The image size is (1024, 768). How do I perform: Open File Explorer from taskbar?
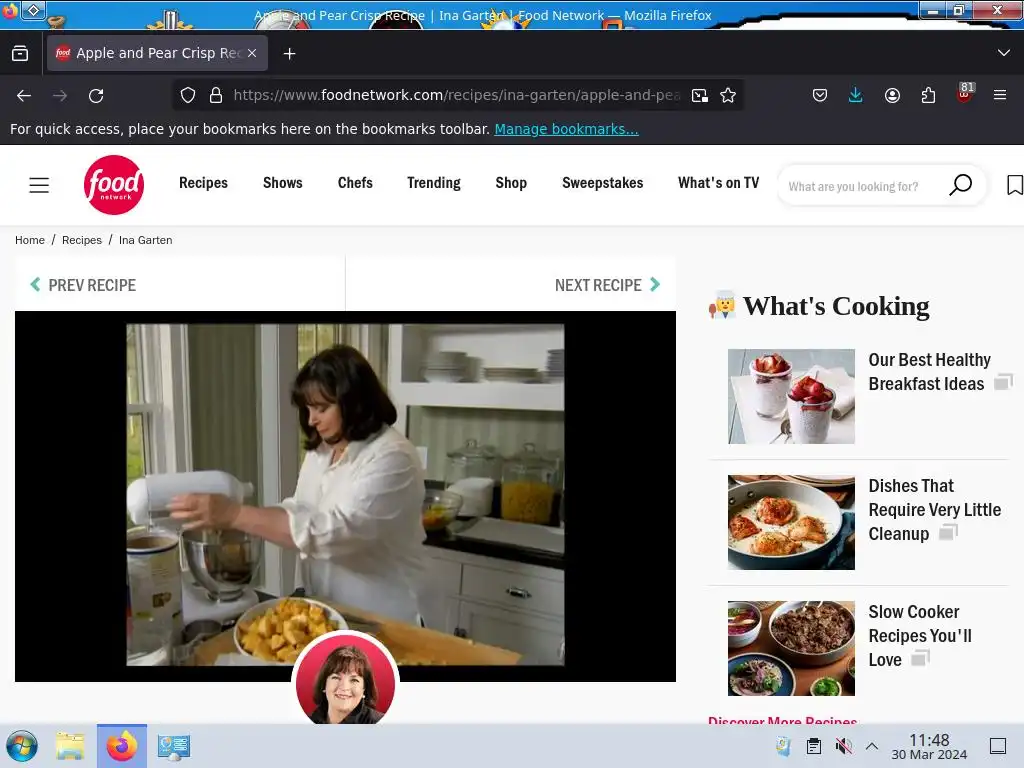click(x=70, y=746)
